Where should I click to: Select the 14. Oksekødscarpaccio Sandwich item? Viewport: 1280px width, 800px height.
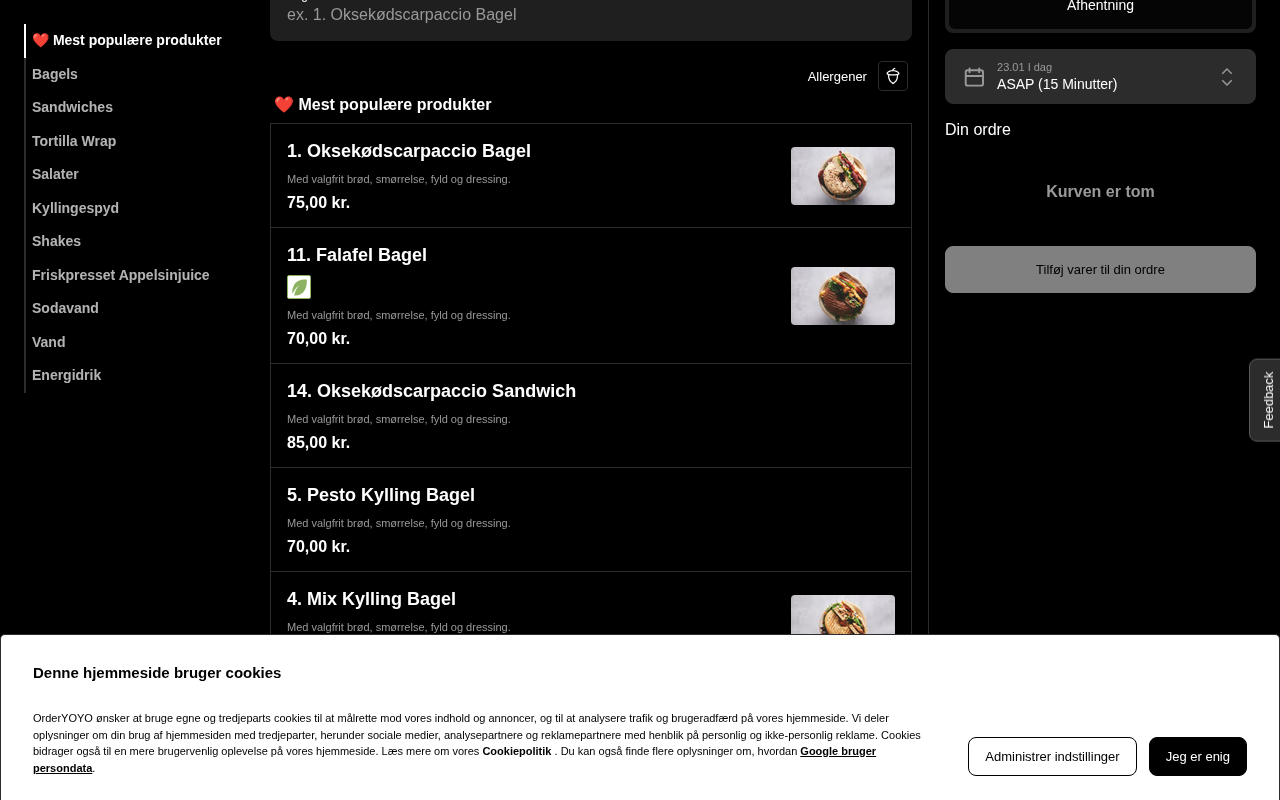pos(591,416)
